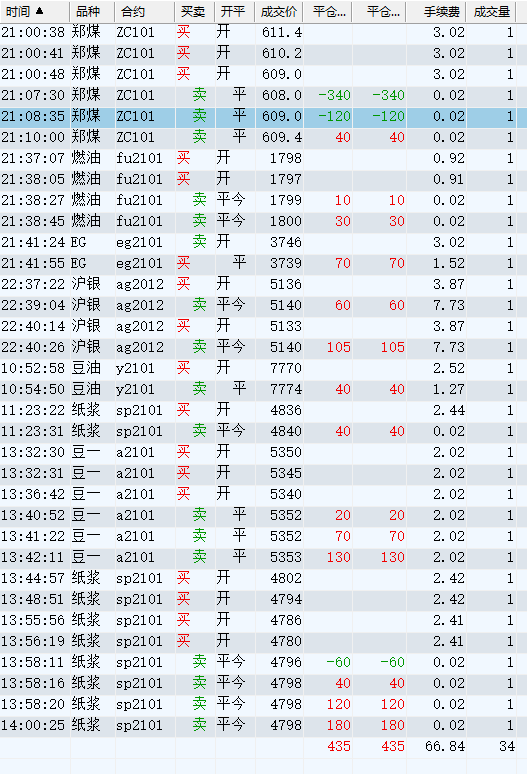The height and width of the screenshot is (774, 527).
Task: Click the 13:42:11 a2101 row with 130 profit
Action: [x=264, y=557]
